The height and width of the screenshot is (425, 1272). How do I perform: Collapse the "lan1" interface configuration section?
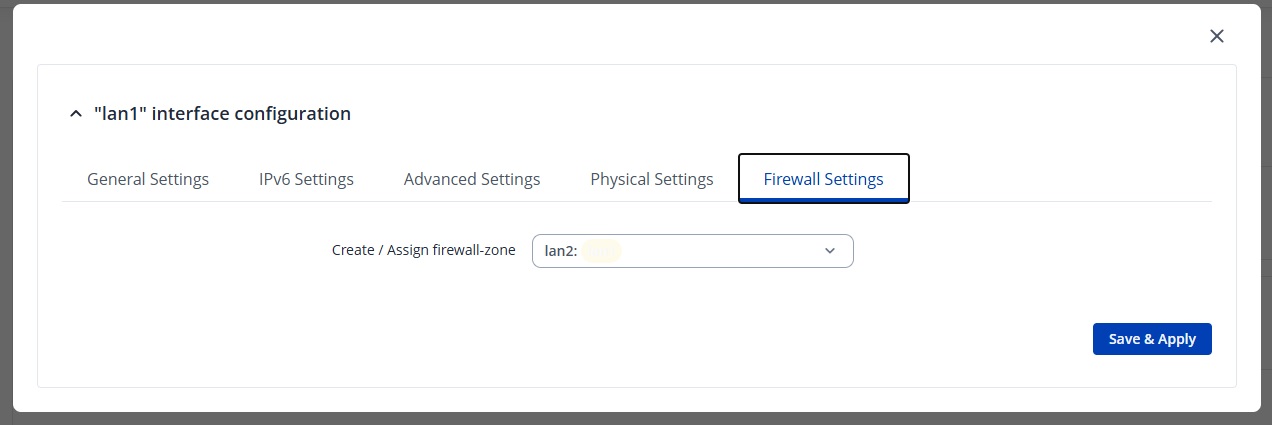click(x=75, y=114)
